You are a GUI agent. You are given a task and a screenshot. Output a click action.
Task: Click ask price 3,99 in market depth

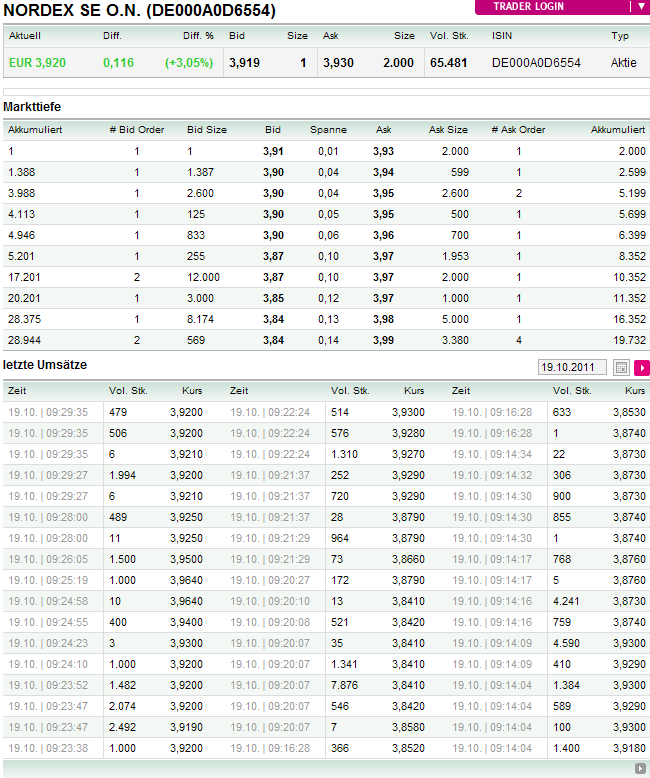click(x=383, y=340)
